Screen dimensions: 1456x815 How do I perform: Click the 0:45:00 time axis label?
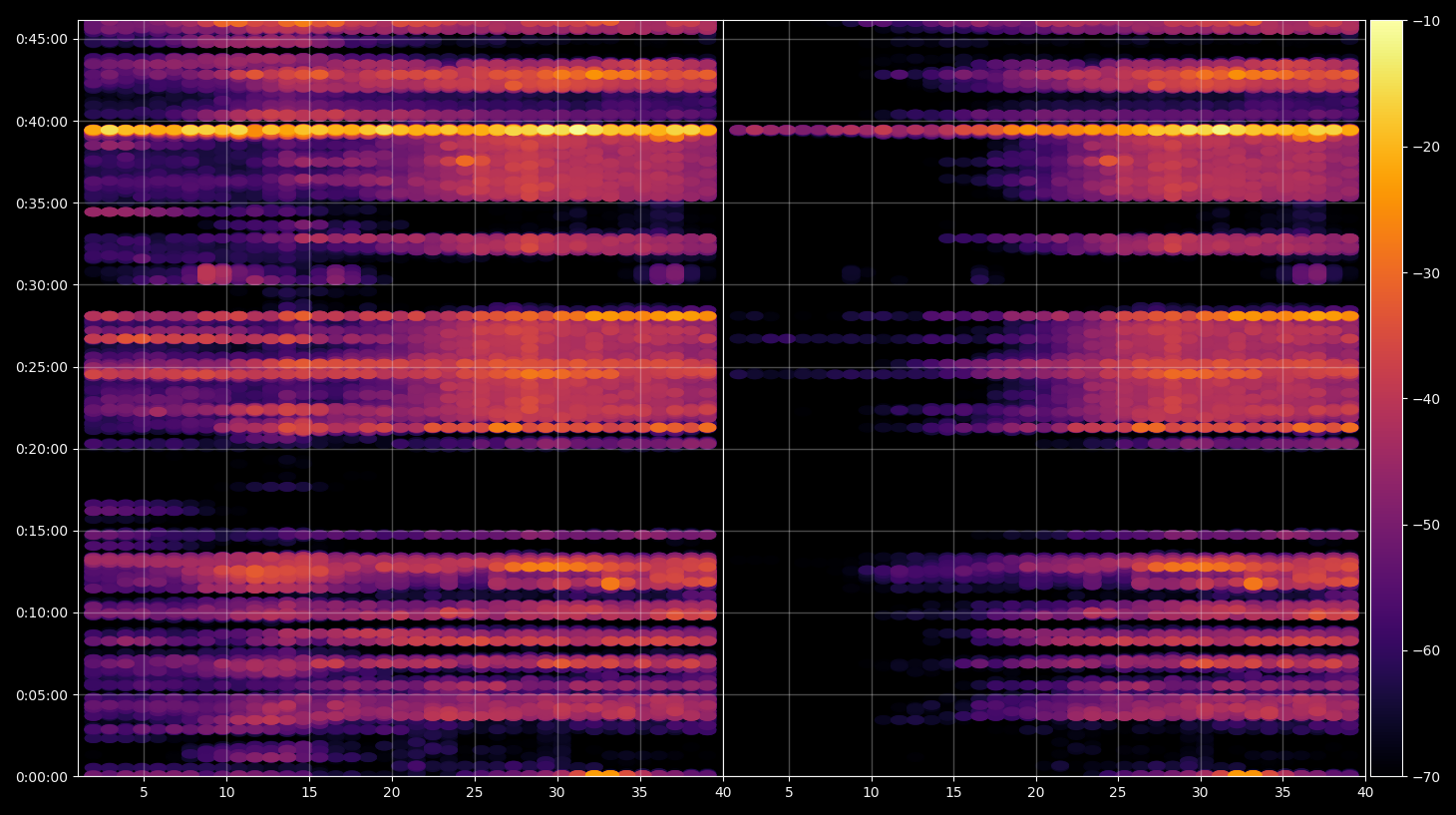[42, 39]
